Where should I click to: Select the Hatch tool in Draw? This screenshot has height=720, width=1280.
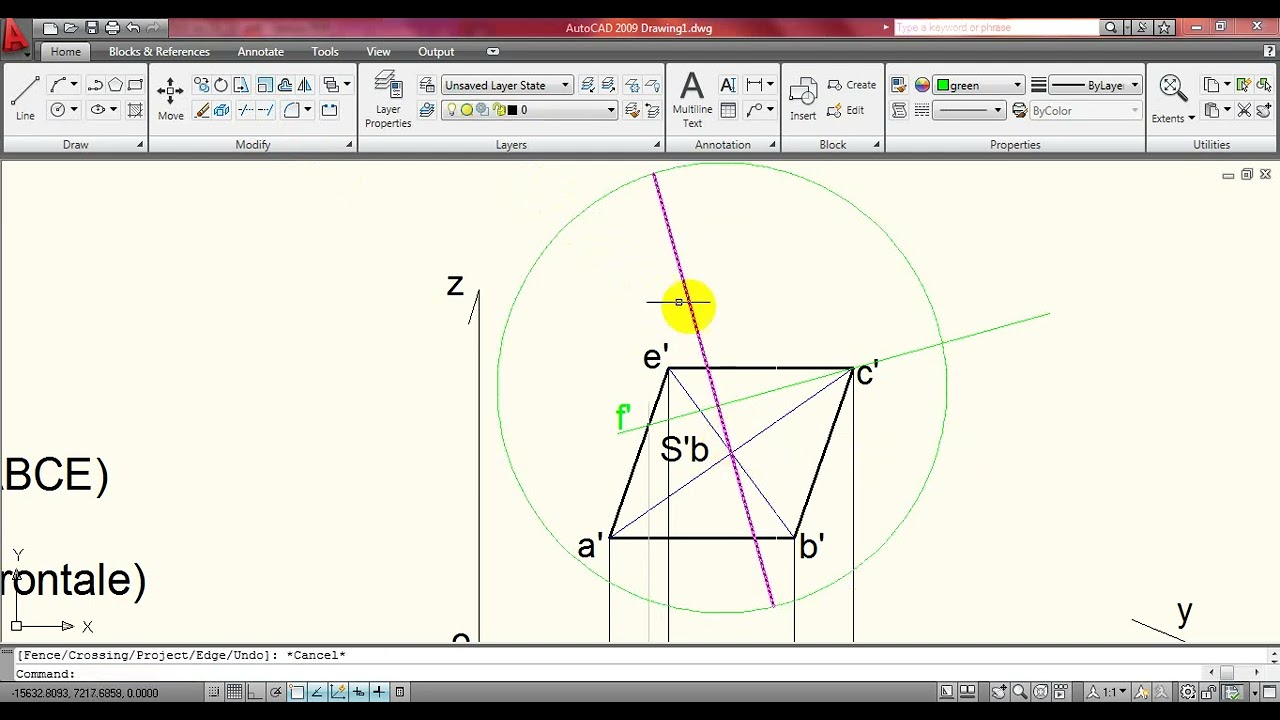click(x=135, y=110)
